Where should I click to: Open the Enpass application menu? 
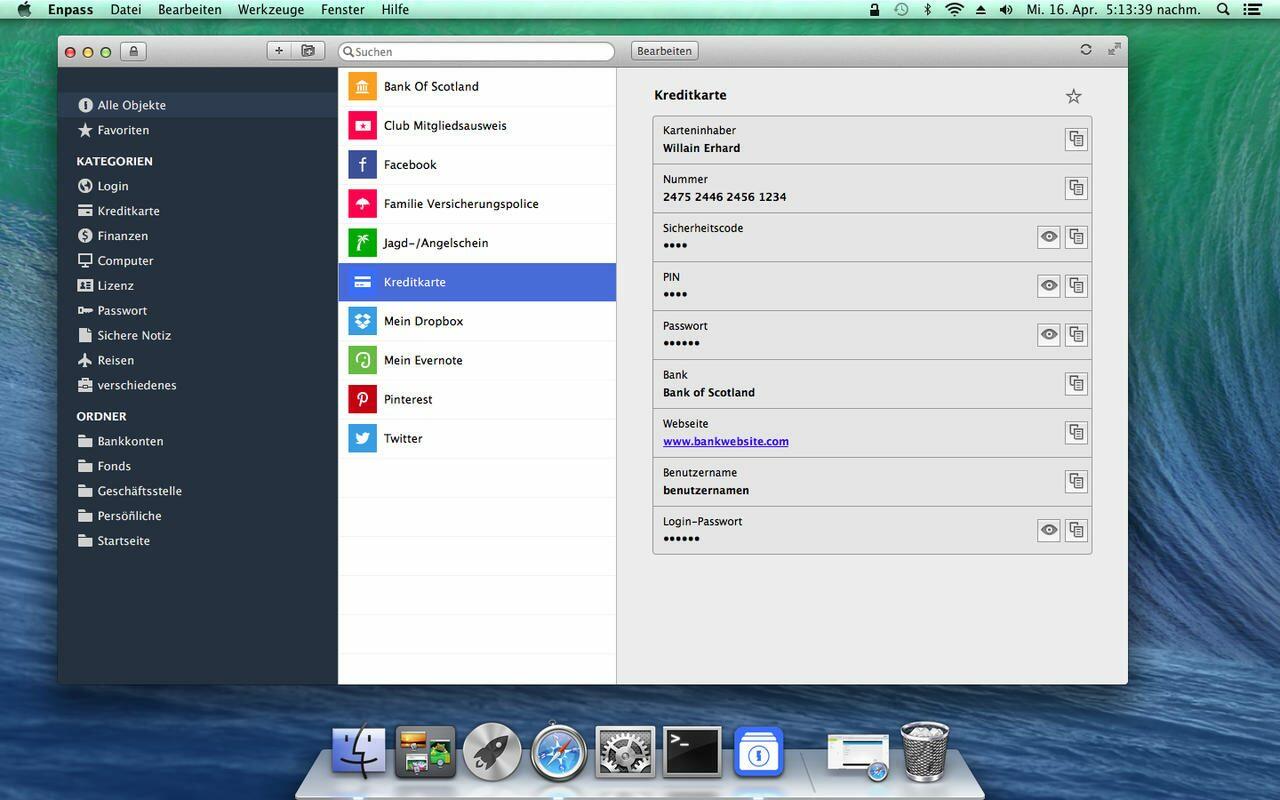70,9
